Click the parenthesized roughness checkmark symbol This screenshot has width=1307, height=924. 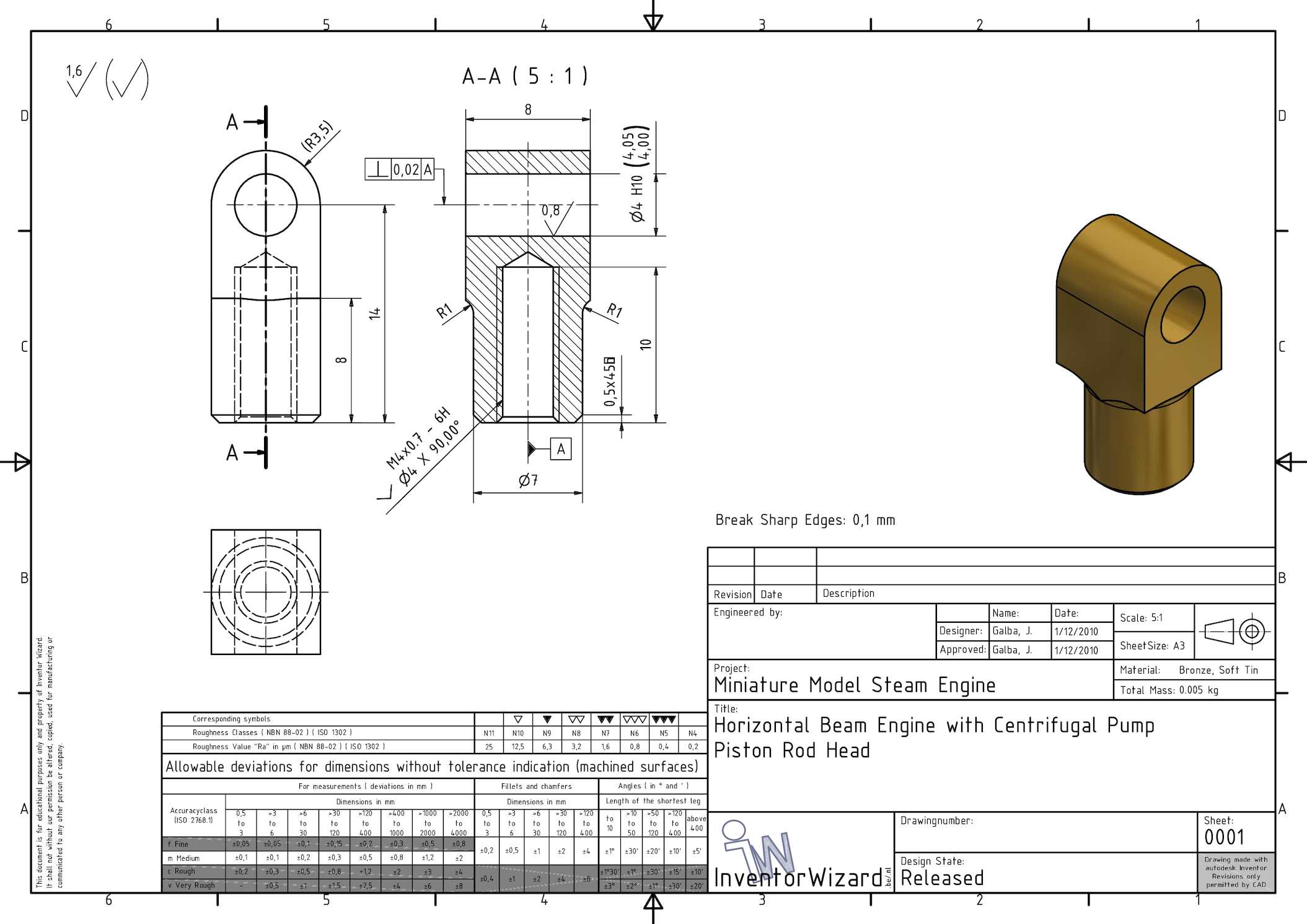coord(127,80)
